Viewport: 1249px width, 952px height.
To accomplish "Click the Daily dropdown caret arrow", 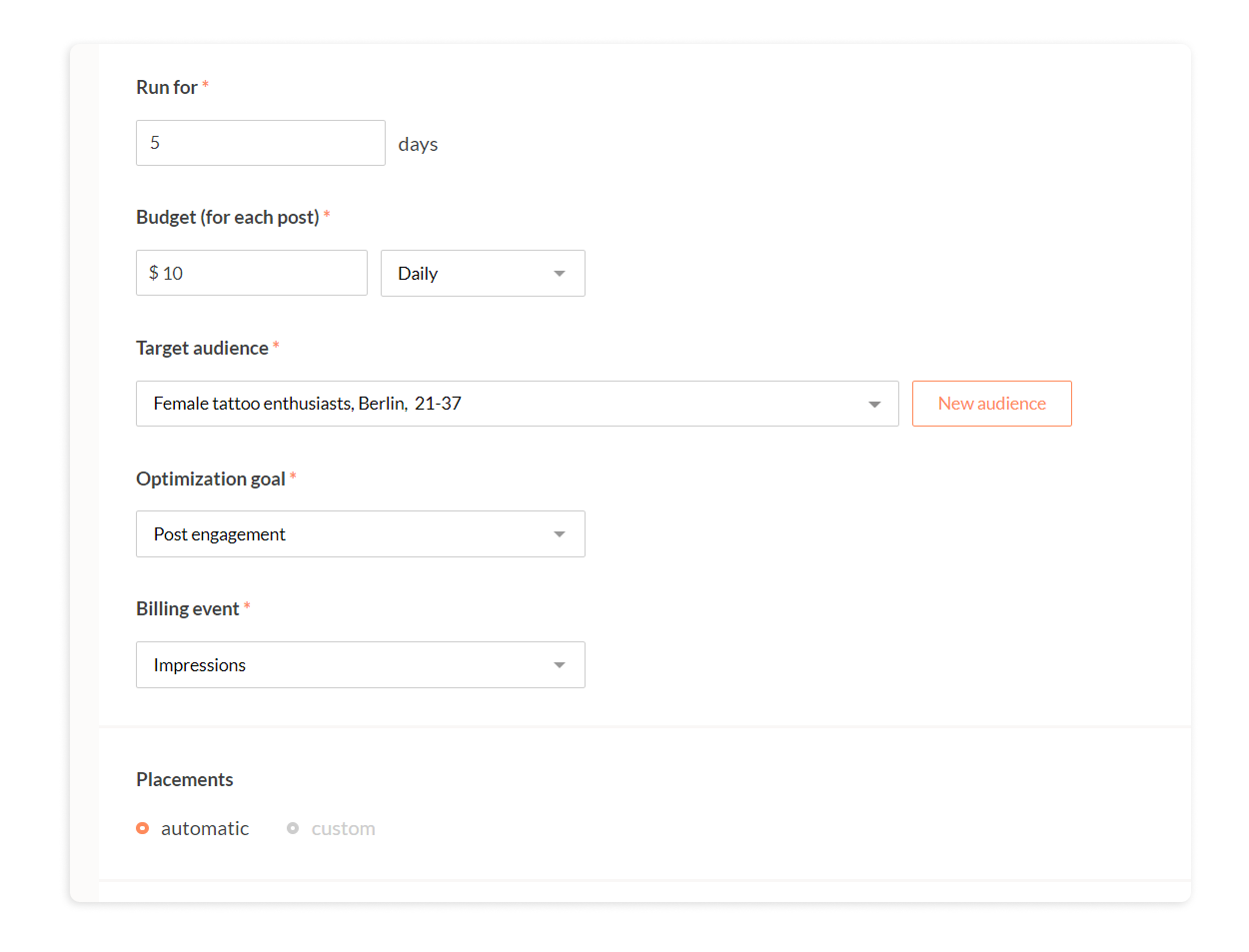I will (x=560, y=274).
